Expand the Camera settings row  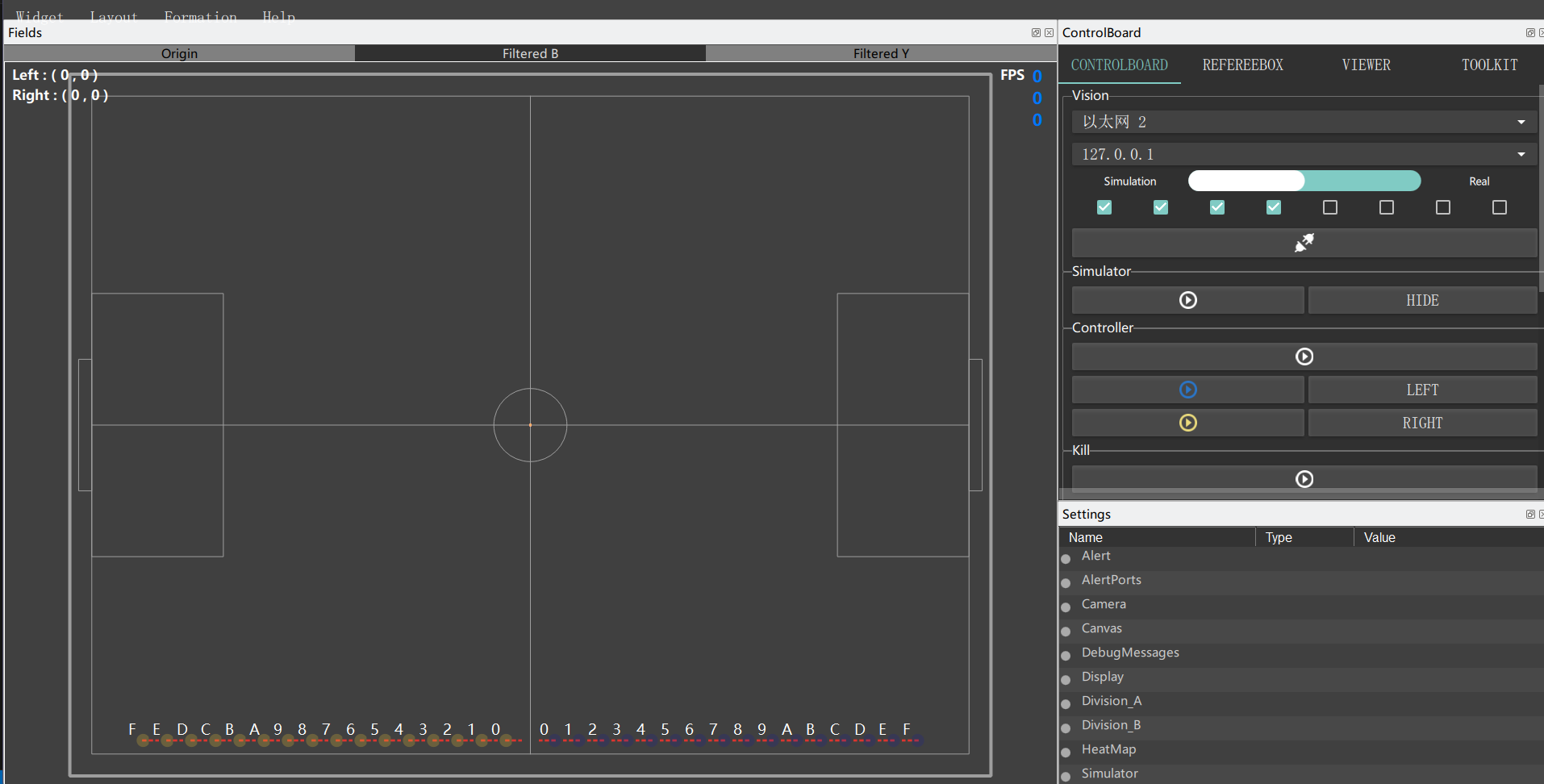pyautogui.click(x=1066, y=607)
